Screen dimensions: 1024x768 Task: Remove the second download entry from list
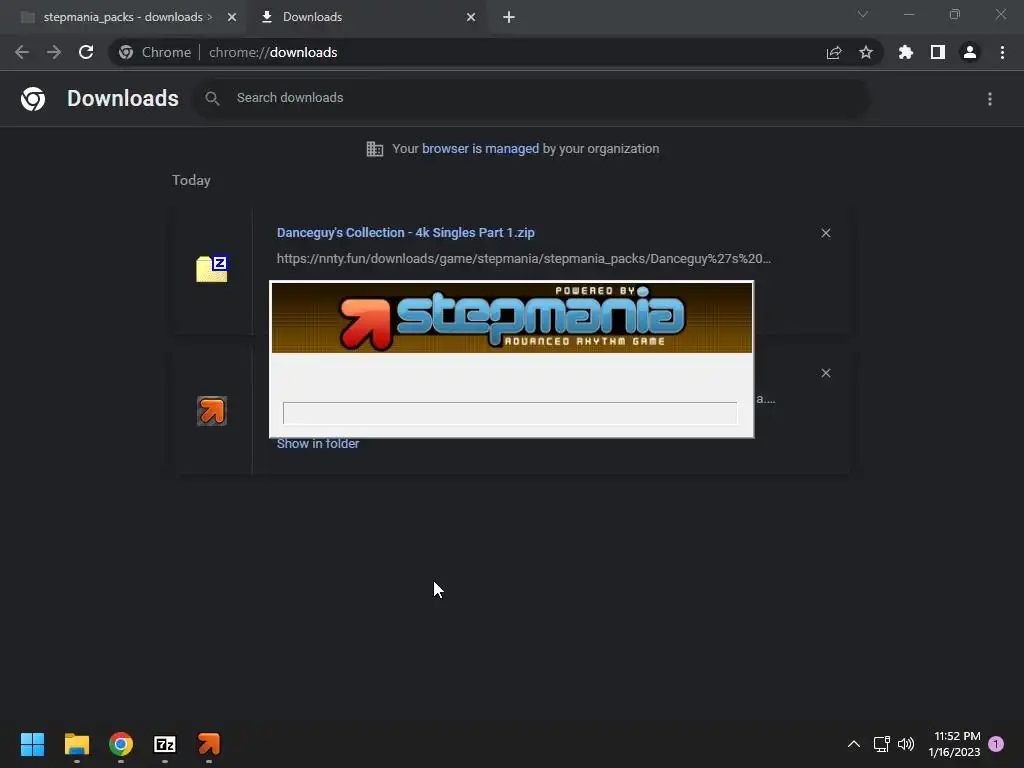click(826, 373)
